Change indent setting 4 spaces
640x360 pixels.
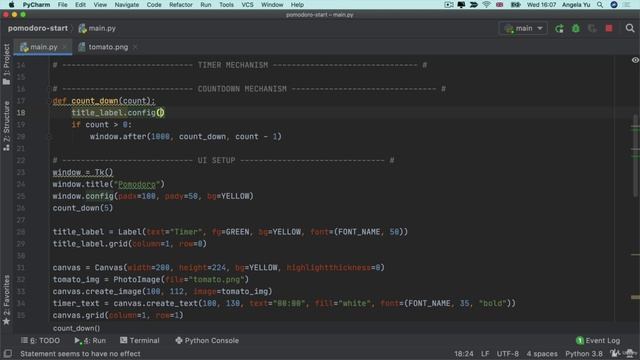(x=542, y=354)
